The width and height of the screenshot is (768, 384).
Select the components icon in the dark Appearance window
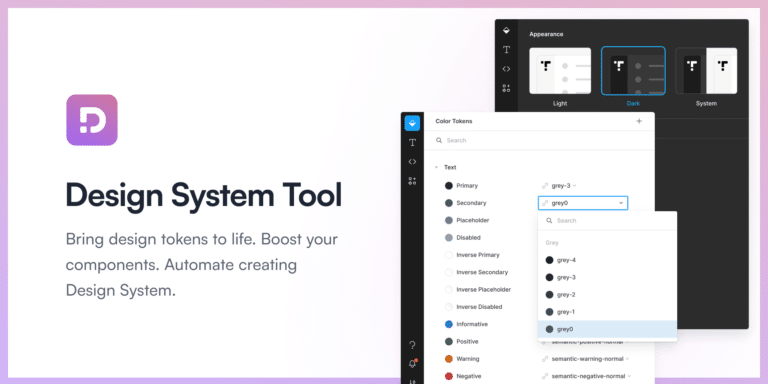(506, 88)
